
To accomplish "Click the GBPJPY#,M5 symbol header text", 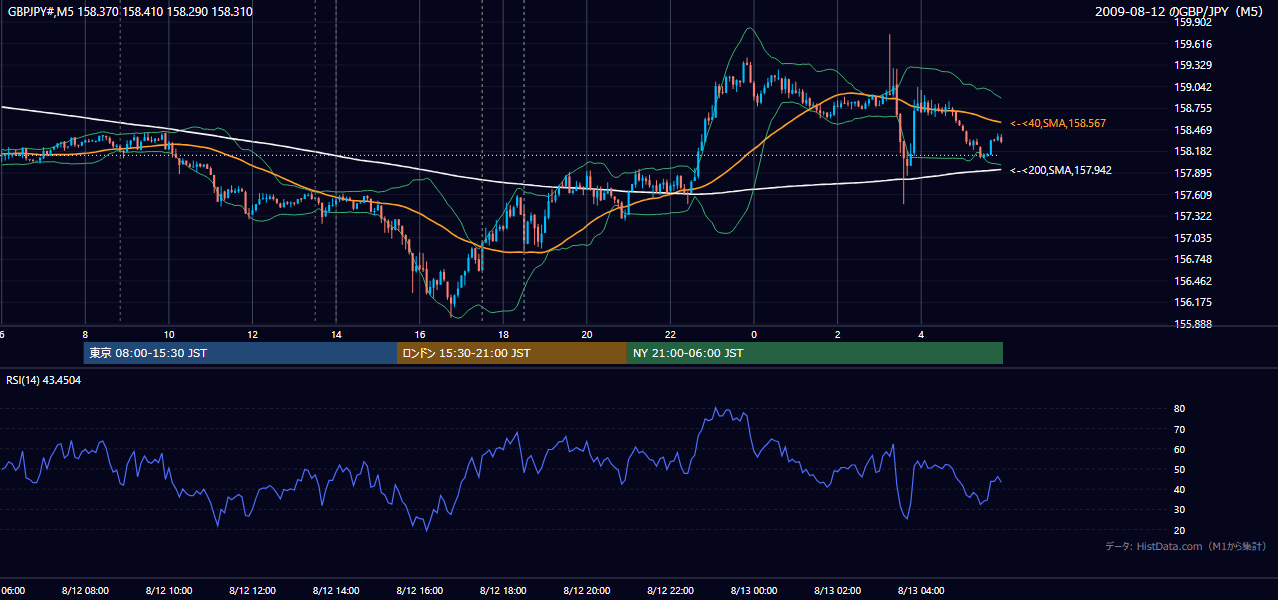I will (130, 12).
